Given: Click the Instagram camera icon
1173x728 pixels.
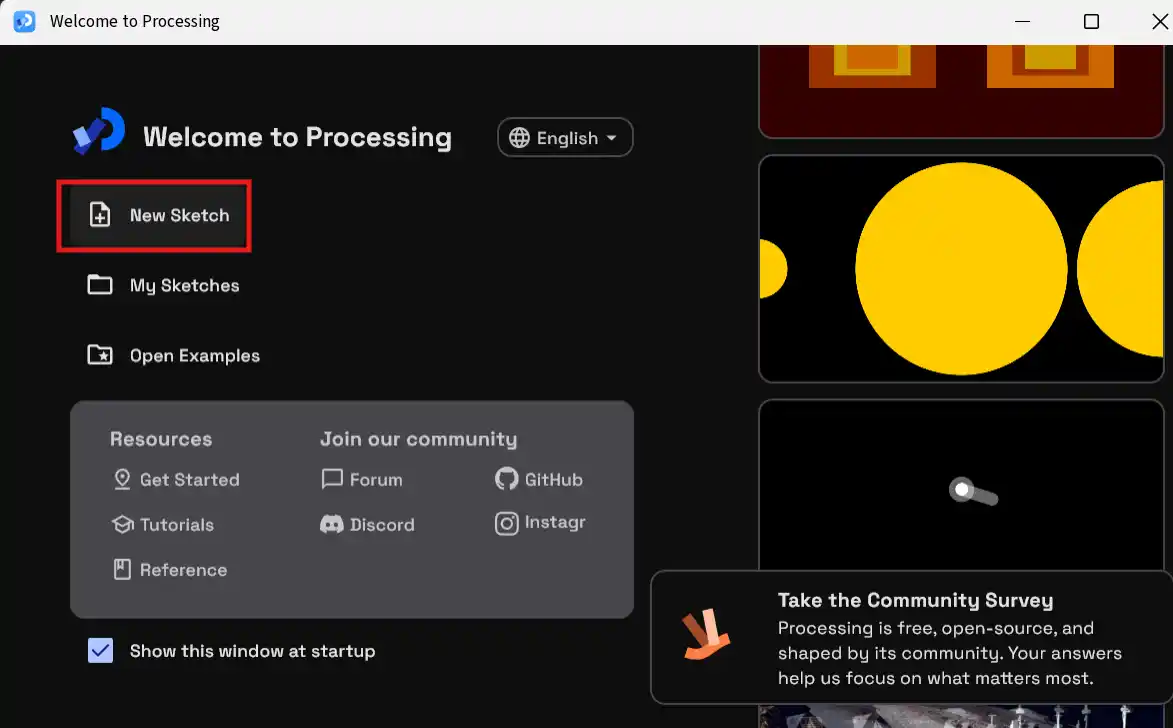Looking at the screenshot, I should (x=506, y=523).
